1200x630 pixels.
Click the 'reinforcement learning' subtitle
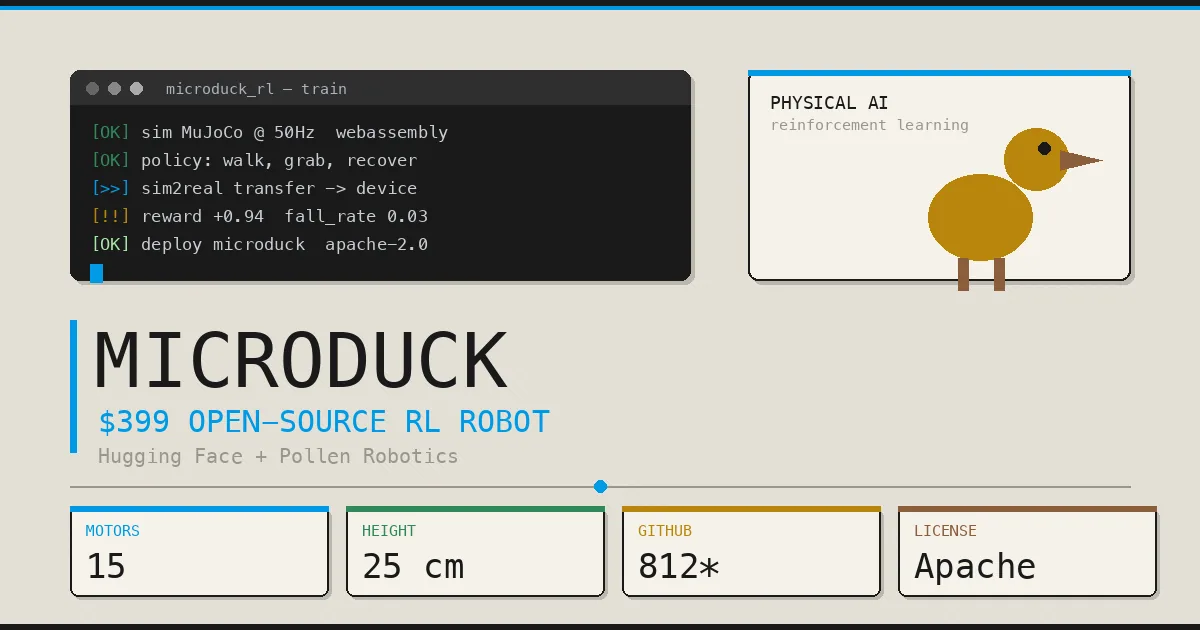[869, 125]
